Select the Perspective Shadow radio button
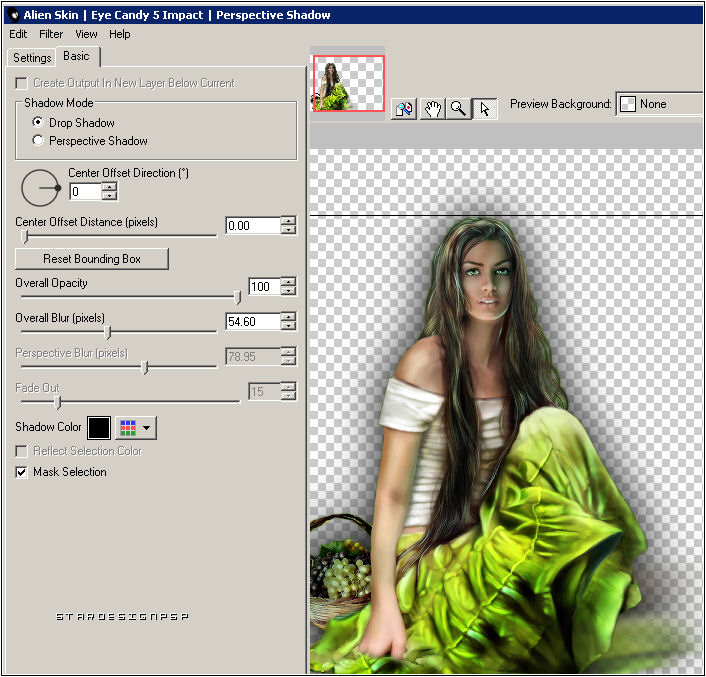The height and width of the screenshot is (677, 706). point(38,140)
